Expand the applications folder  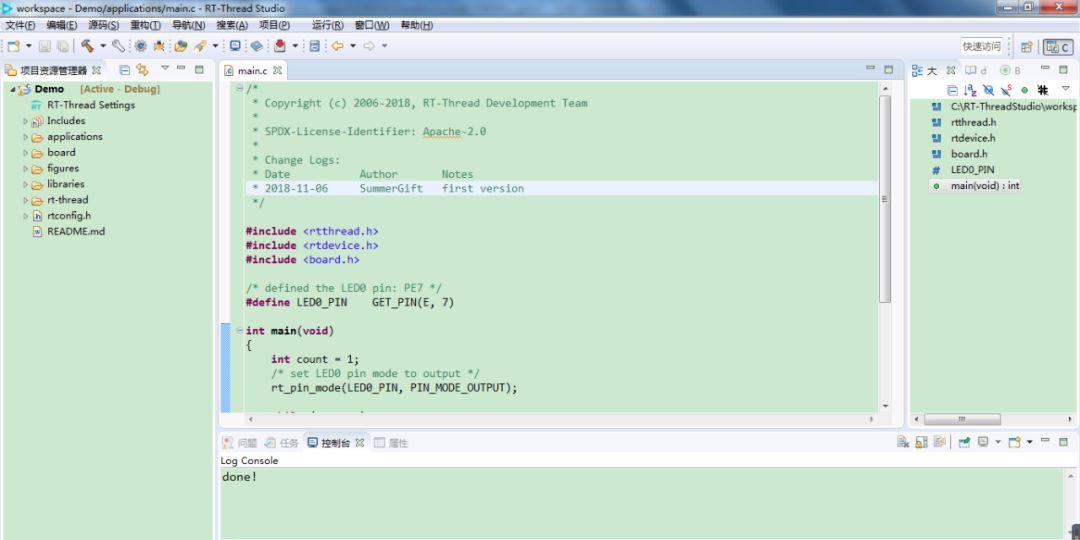pyautogui.click(x=26, y=137)
